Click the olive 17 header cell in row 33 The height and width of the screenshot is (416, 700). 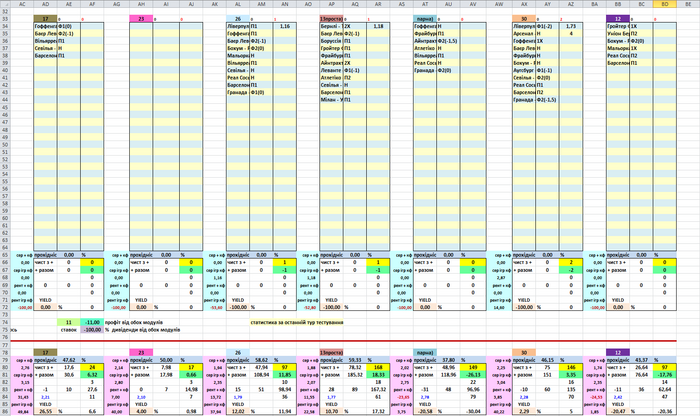(46, 19)
